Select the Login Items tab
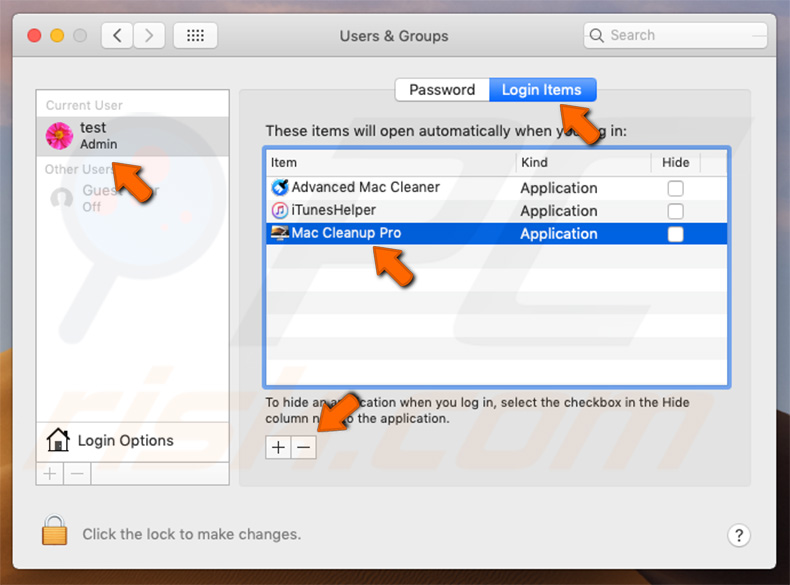Screen dimensions: 790x585 coord(542,90)
